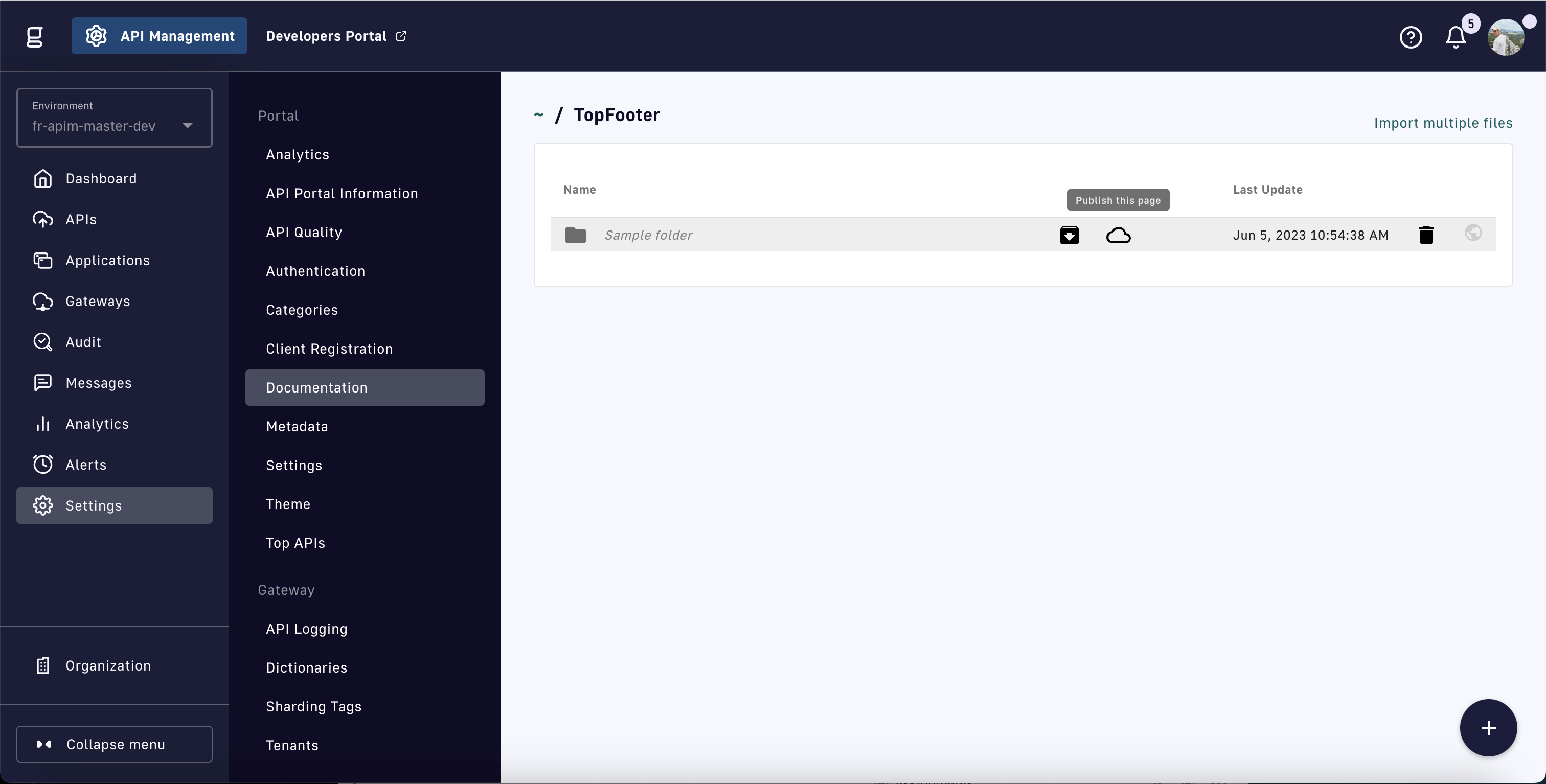Click the move-down icon for Sample folder
This screenshot has height=784, width=1546.
tap(1069, 235)
